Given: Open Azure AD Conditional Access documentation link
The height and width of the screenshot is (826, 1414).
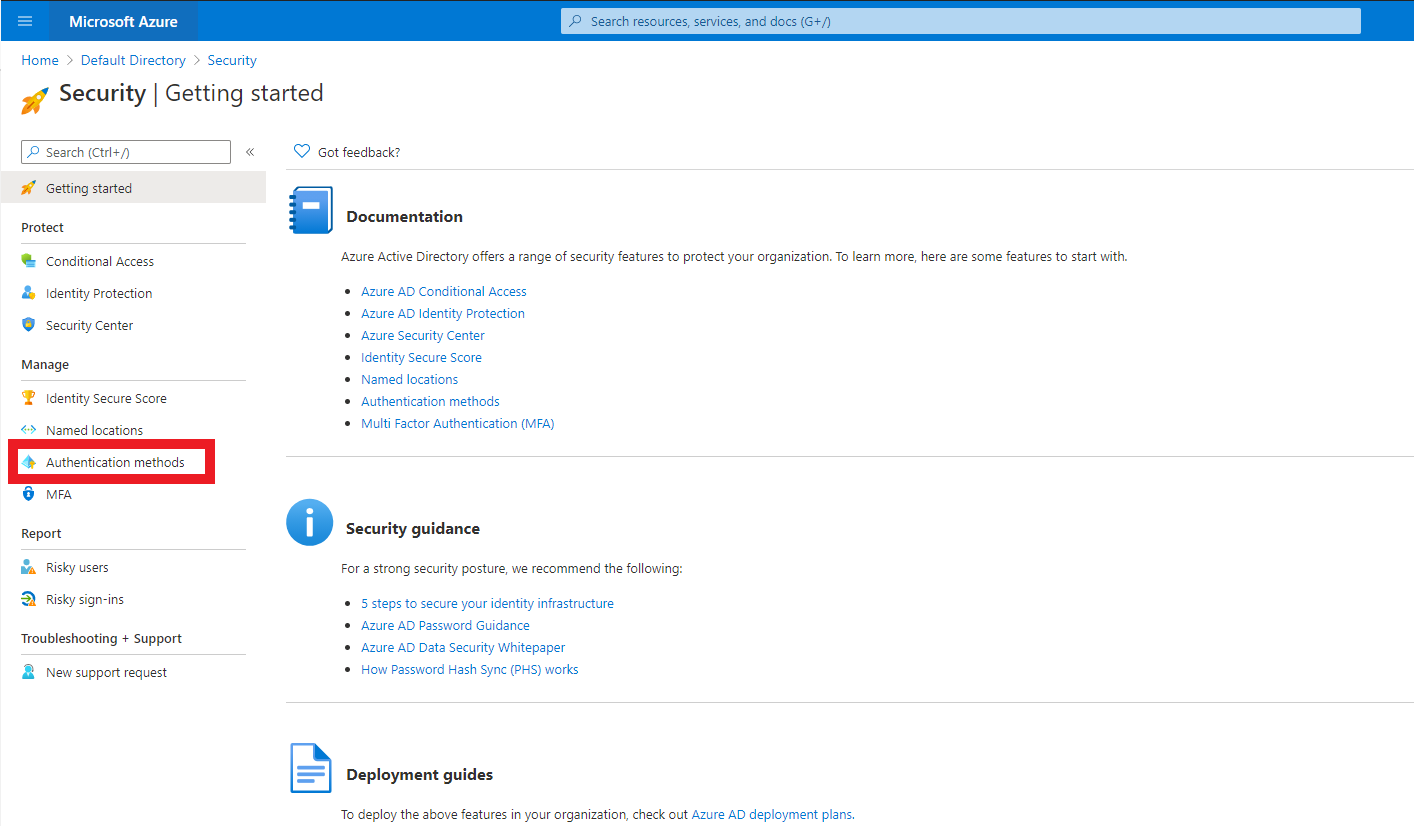Looking at the screenshot, I should pos(443,291).
